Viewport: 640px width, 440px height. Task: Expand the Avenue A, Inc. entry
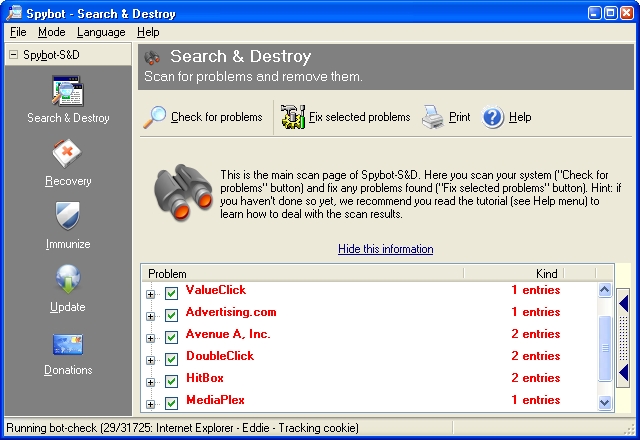[x=151, y=337]
